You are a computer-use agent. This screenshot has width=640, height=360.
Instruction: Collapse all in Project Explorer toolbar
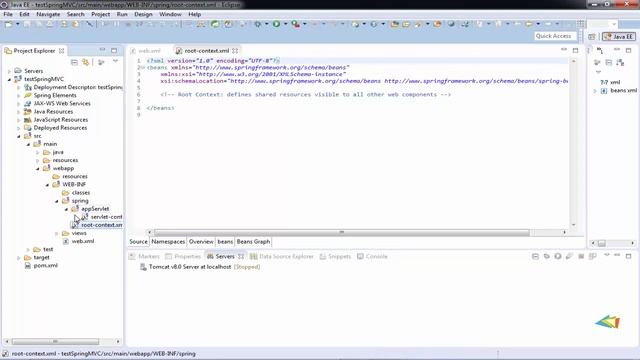click(74, 62)
